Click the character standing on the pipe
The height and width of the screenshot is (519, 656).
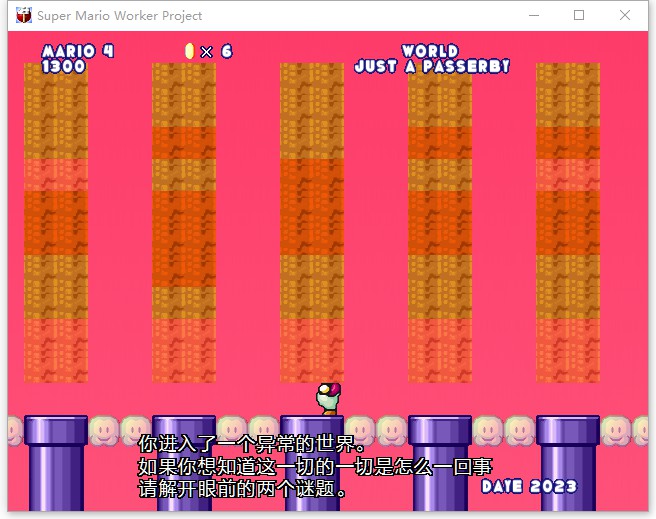[329, 399]
